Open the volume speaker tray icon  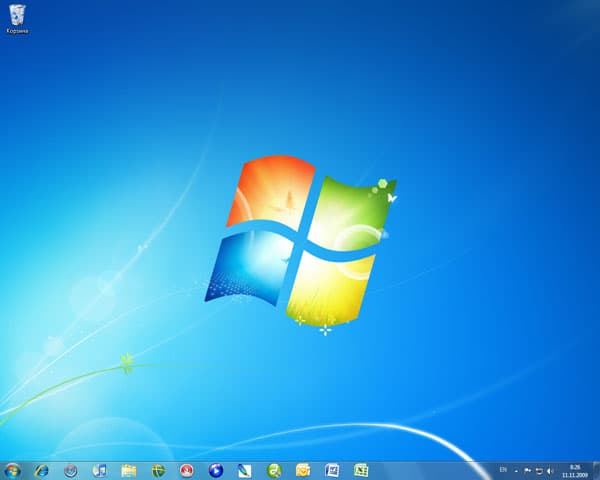point(550,470)
